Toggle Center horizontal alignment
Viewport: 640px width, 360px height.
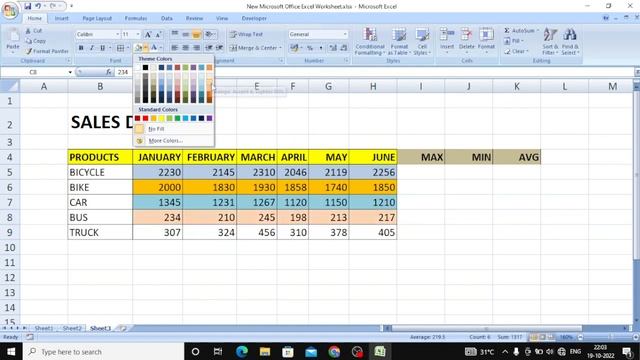[x=185, y=48]
